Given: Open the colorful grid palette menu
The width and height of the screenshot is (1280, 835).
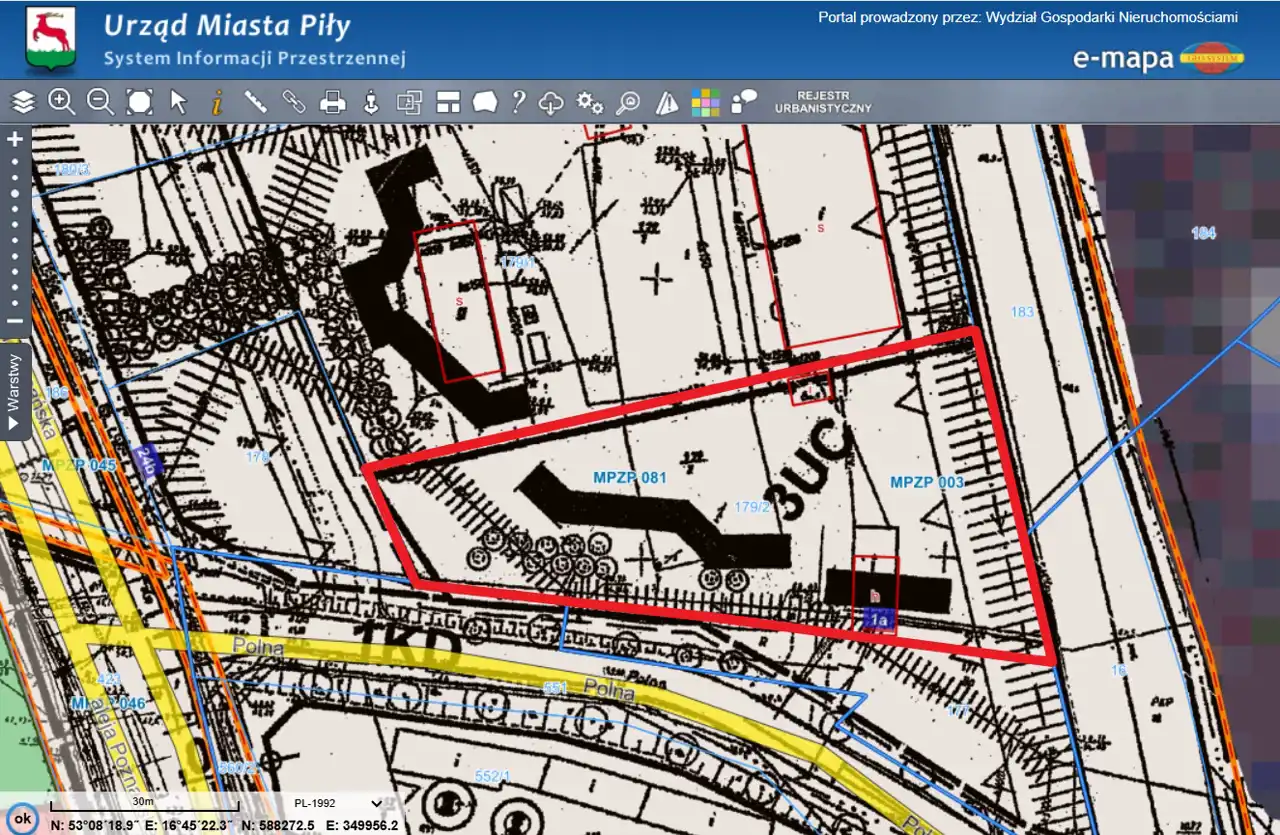Looking at the screenshot, I should coord(705,102).
